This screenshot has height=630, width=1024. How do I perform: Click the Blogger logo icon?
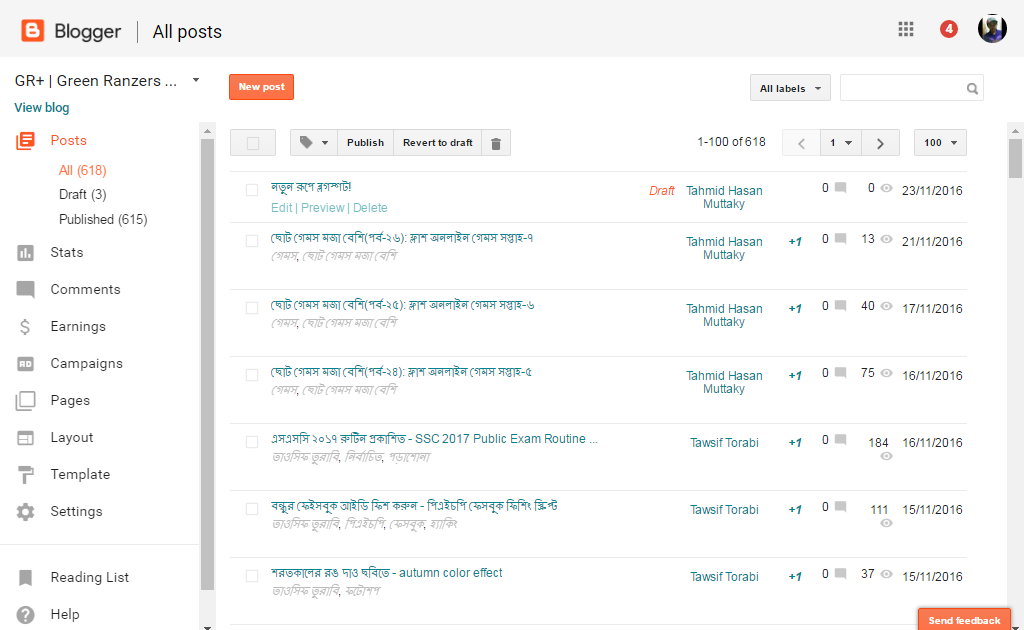pos(33,31)
